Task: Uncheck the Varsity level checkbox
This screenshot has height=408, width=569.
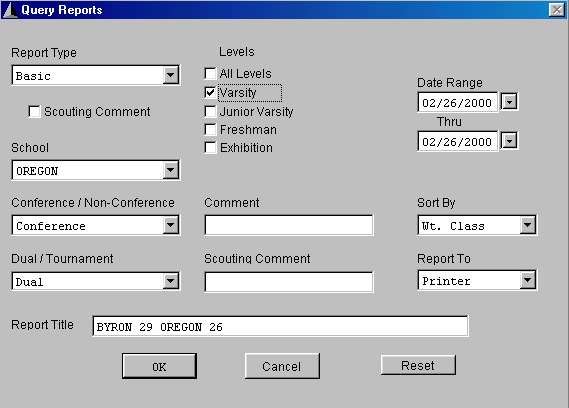Action: click(210, 93)
